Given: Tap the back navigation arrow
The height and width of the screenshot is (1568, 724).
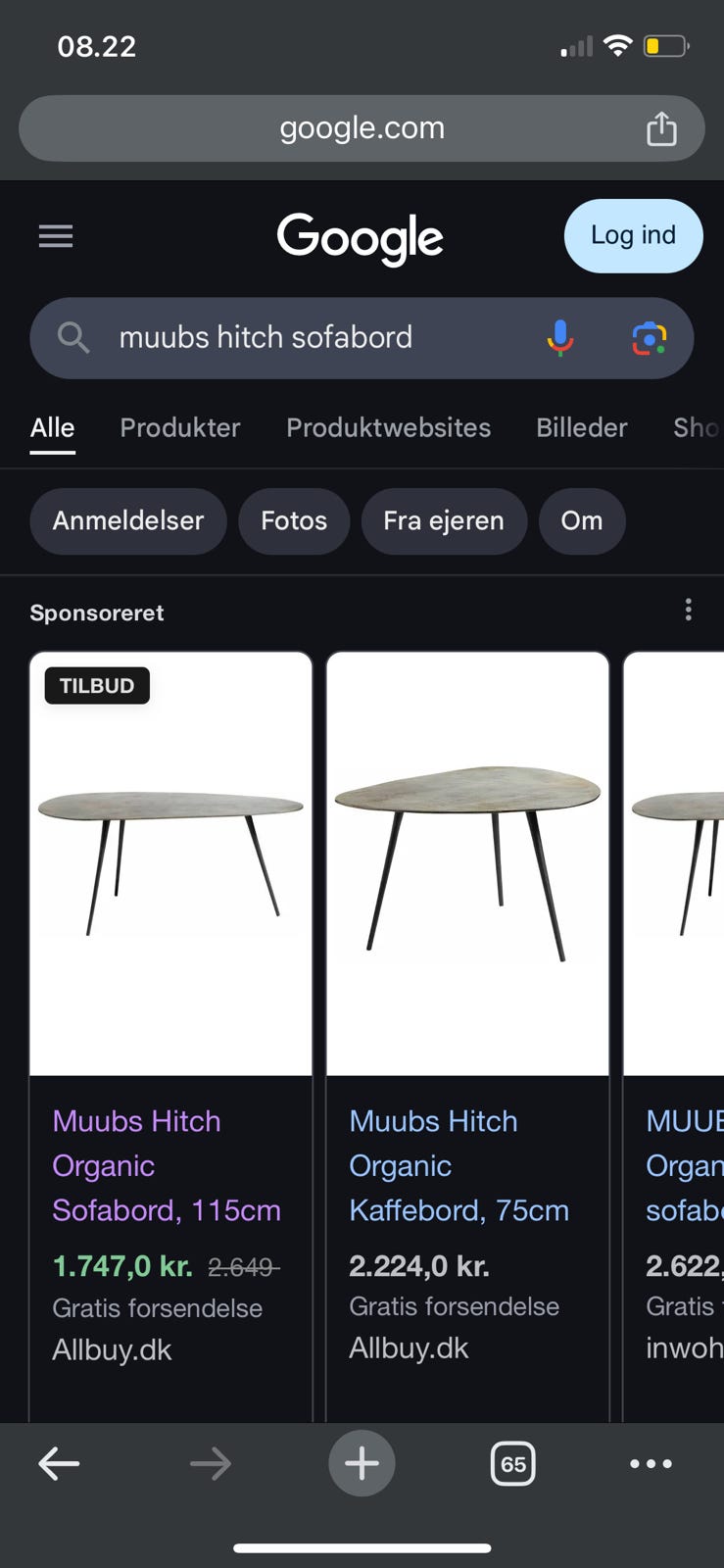Looking at the screenshot, I should pyautogui.click(x=59, y=1463).
